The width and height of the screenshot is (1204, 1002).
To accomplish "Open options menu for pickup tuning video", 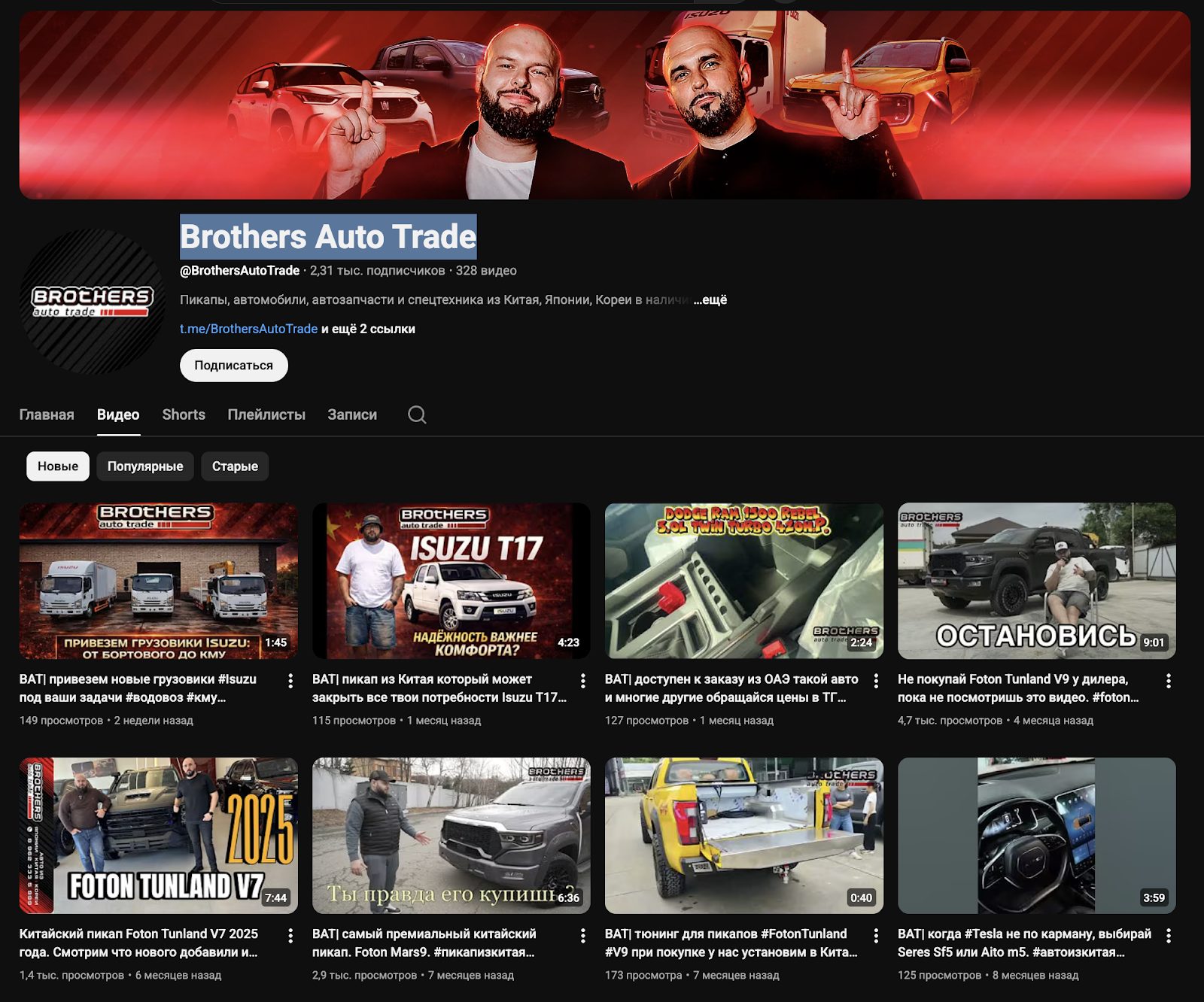I will pos(876,936).
